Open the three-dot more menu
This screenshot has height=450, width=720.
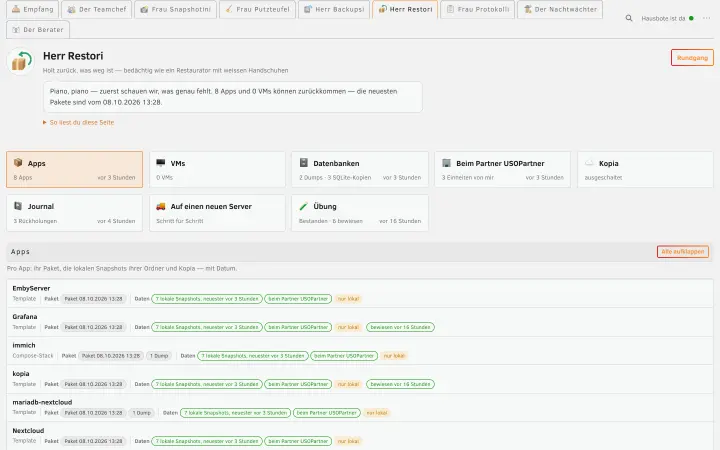point(706,18)
